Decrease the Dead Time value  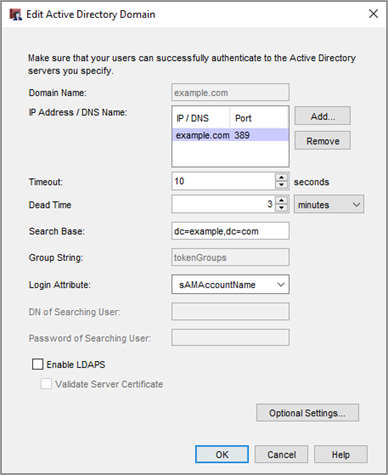click(282, 208)
